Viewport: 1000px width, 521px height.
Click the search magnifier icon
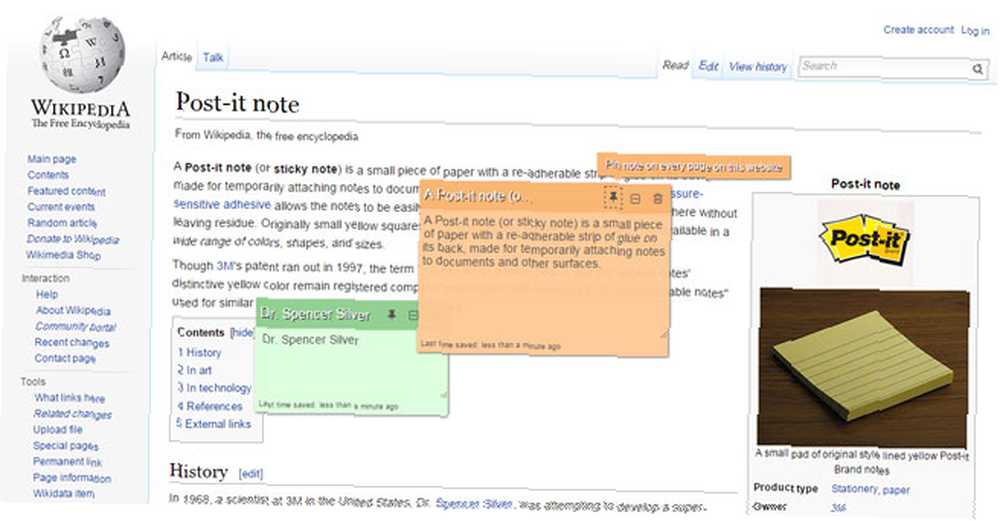[x=978, y=69]
